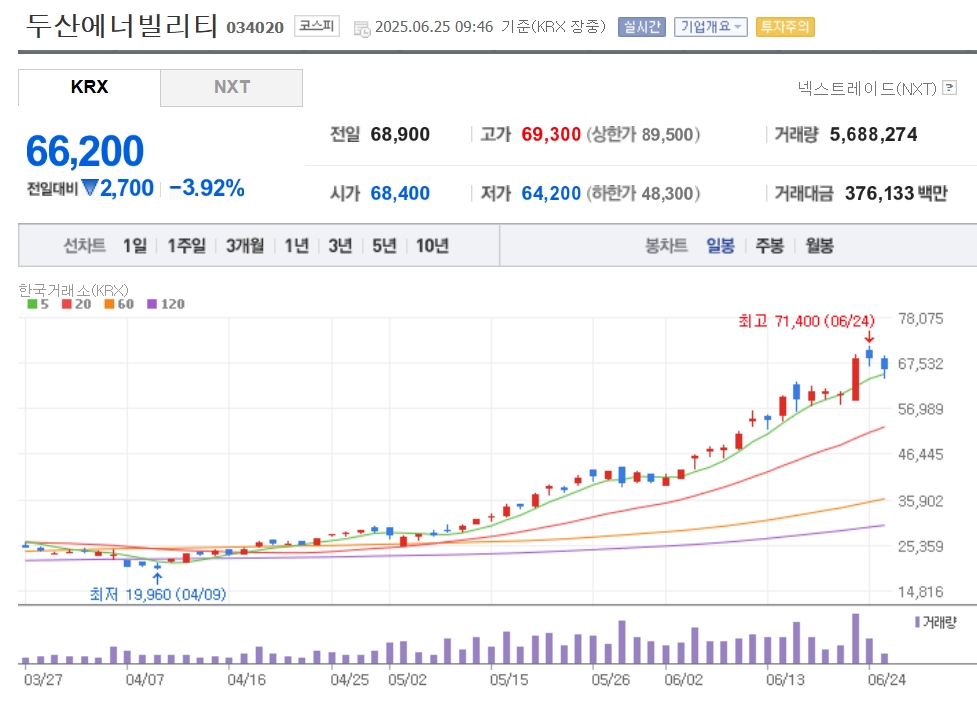Viewport: 977px width, 713px height.
Task: Click the 넥스트레이드(NXT) link text
Action: 867,89
